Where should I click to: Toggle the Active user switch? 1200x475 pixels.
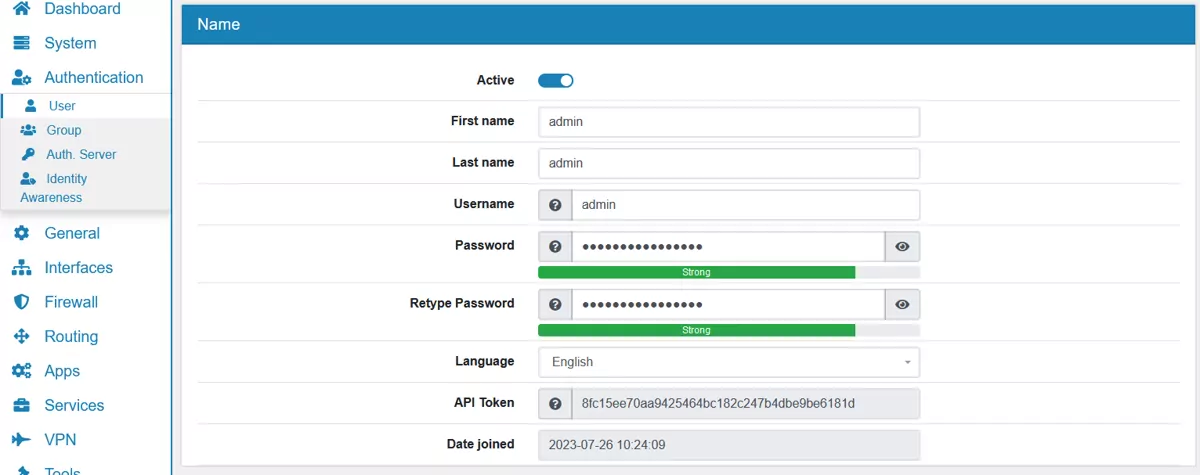(555, 81)
